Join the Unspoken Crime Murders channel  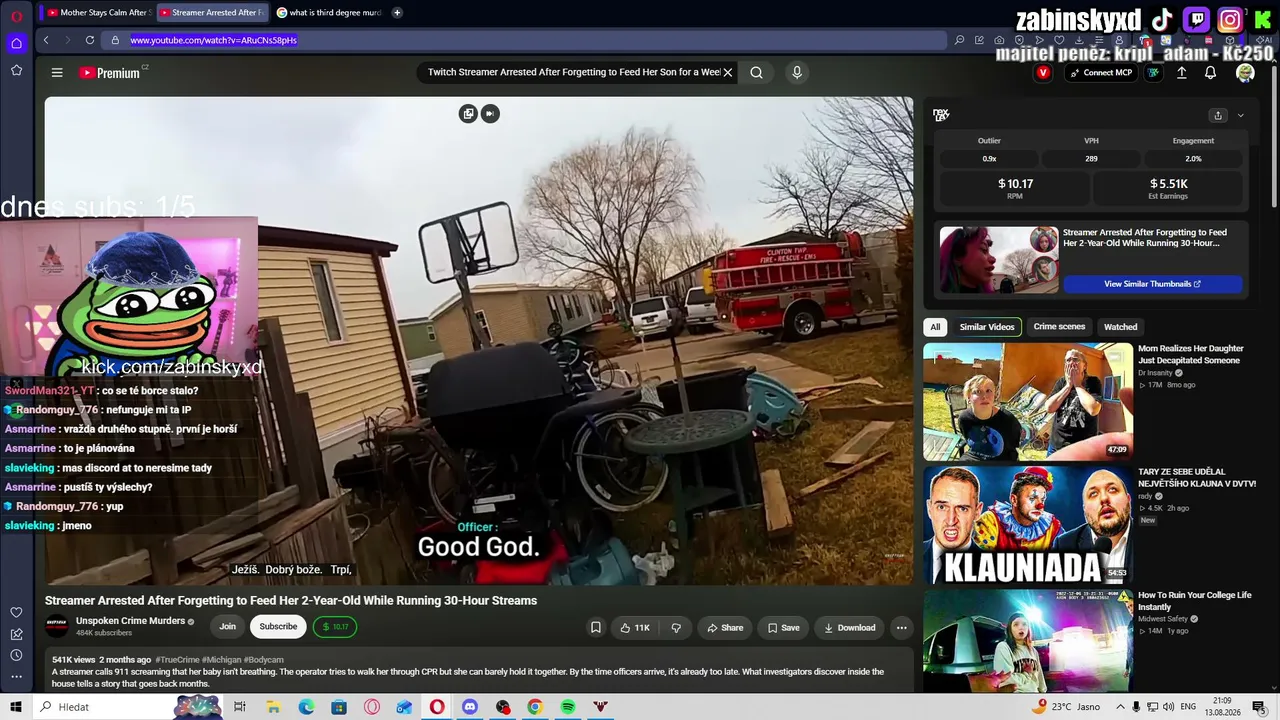coord(228,627)
